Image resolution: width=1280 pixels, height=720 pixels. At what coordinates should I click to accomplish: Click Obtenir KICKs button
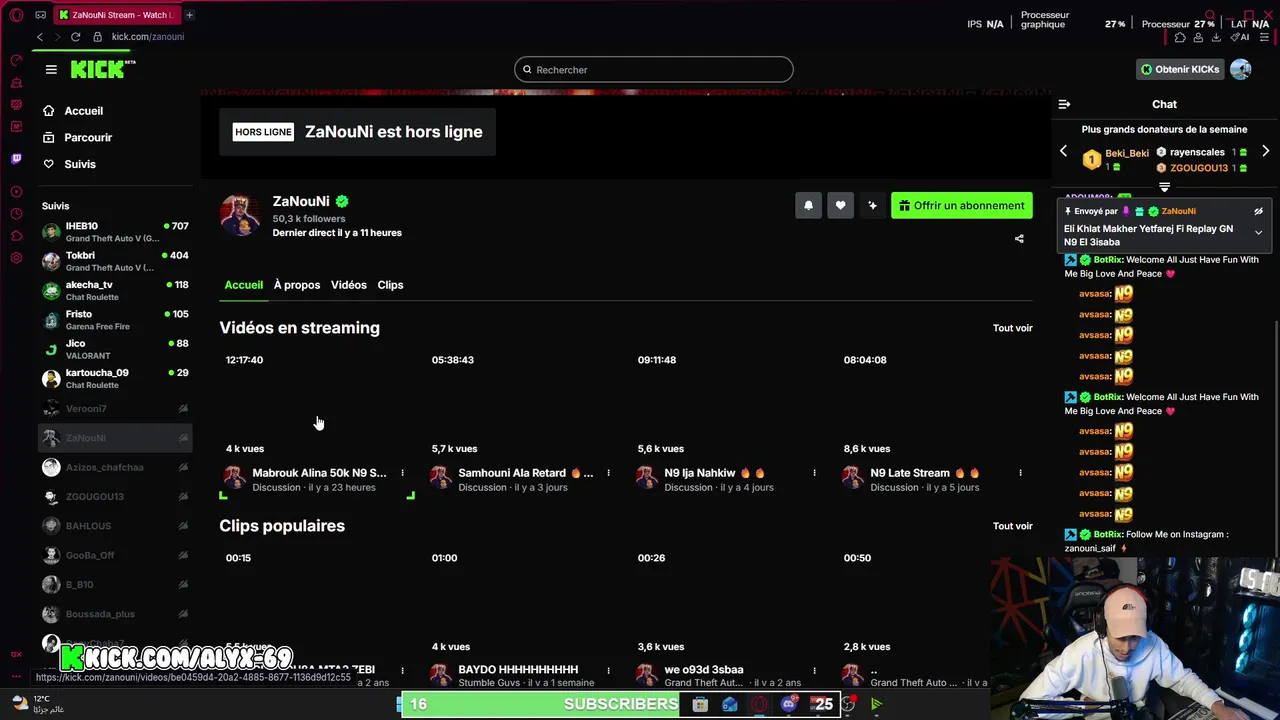pos(1180,69)
